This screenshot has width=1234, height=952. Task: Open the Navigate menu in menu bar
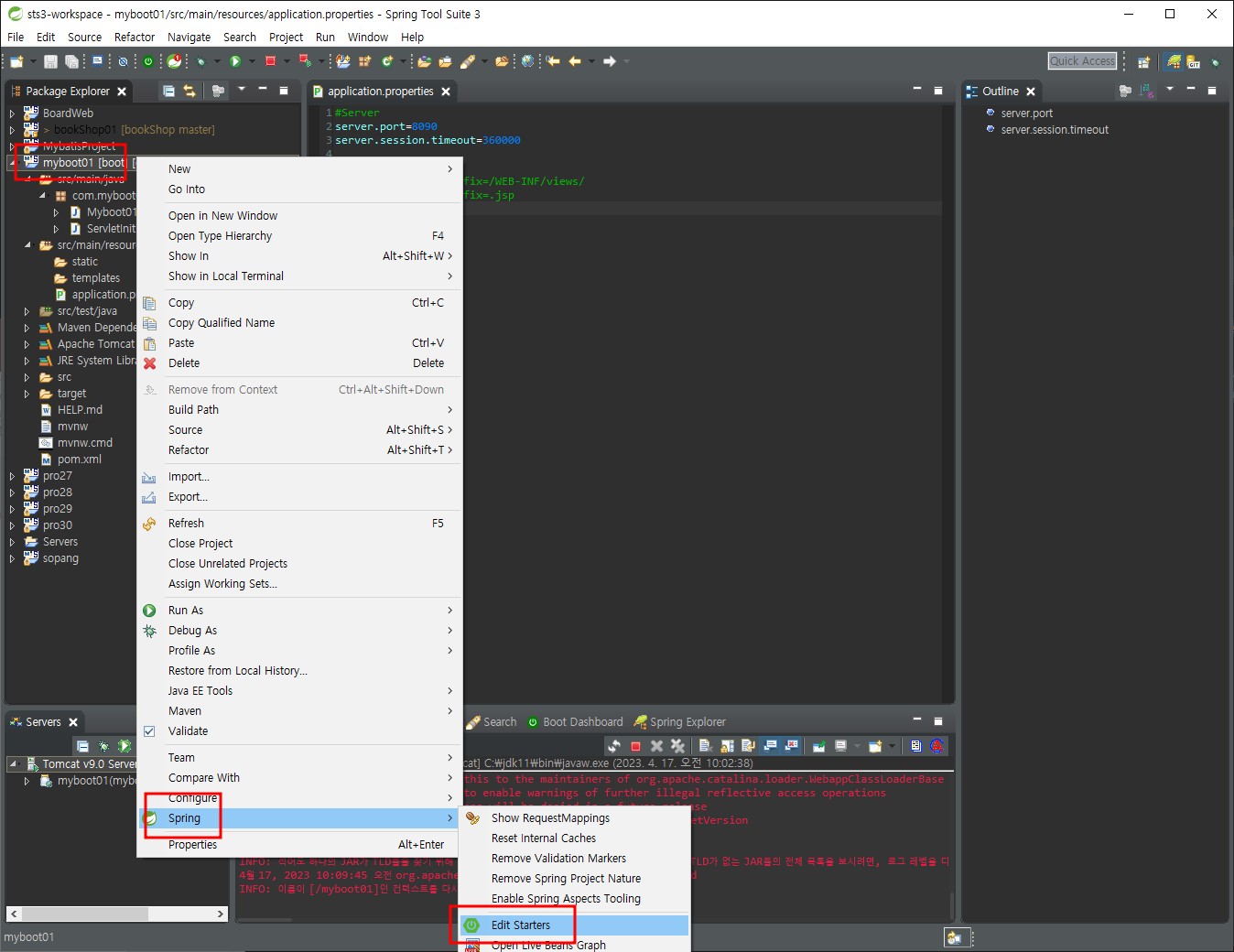coord(189,38)
